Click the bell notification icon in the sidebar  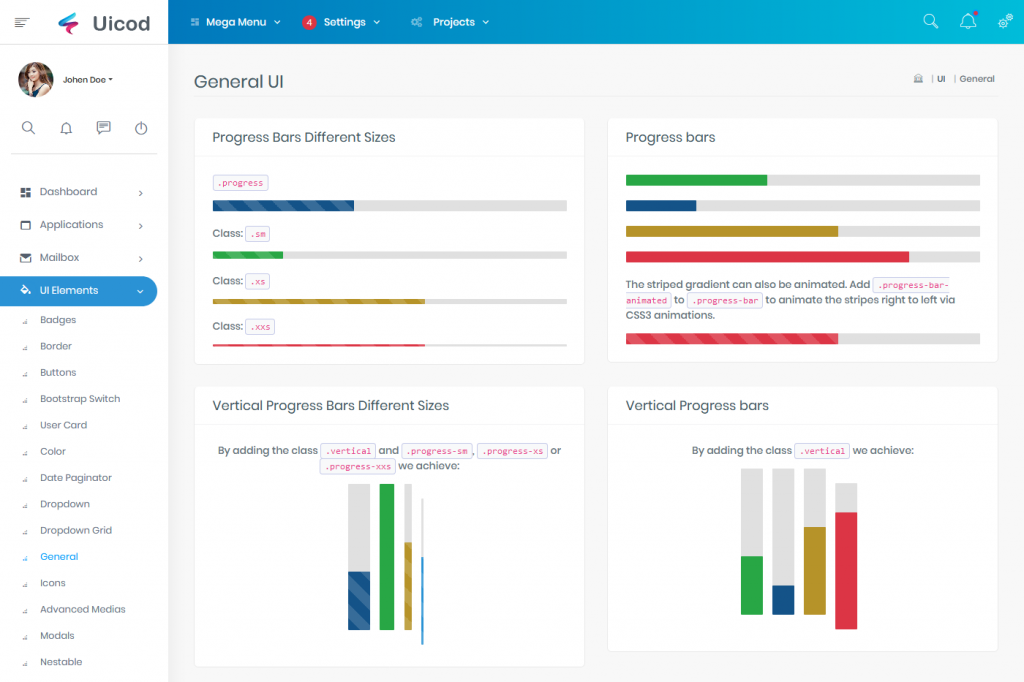tap(65, 128)
